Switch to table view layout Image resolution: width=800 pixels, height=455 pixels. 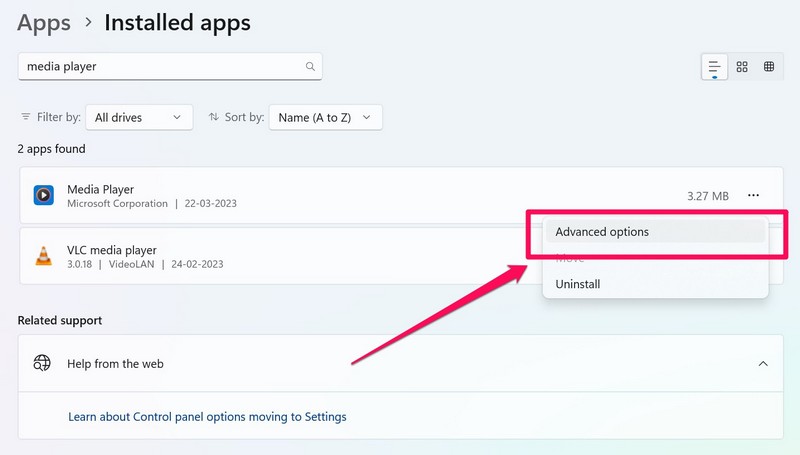(x=769, y=66)
